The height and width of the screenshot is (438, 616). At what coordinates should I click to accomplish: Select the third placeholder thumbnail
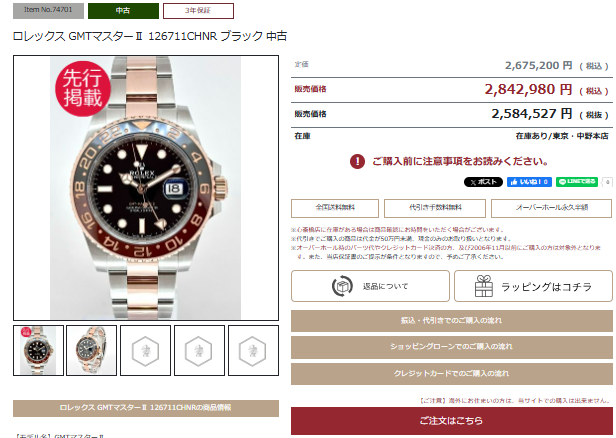click(145, 350)
